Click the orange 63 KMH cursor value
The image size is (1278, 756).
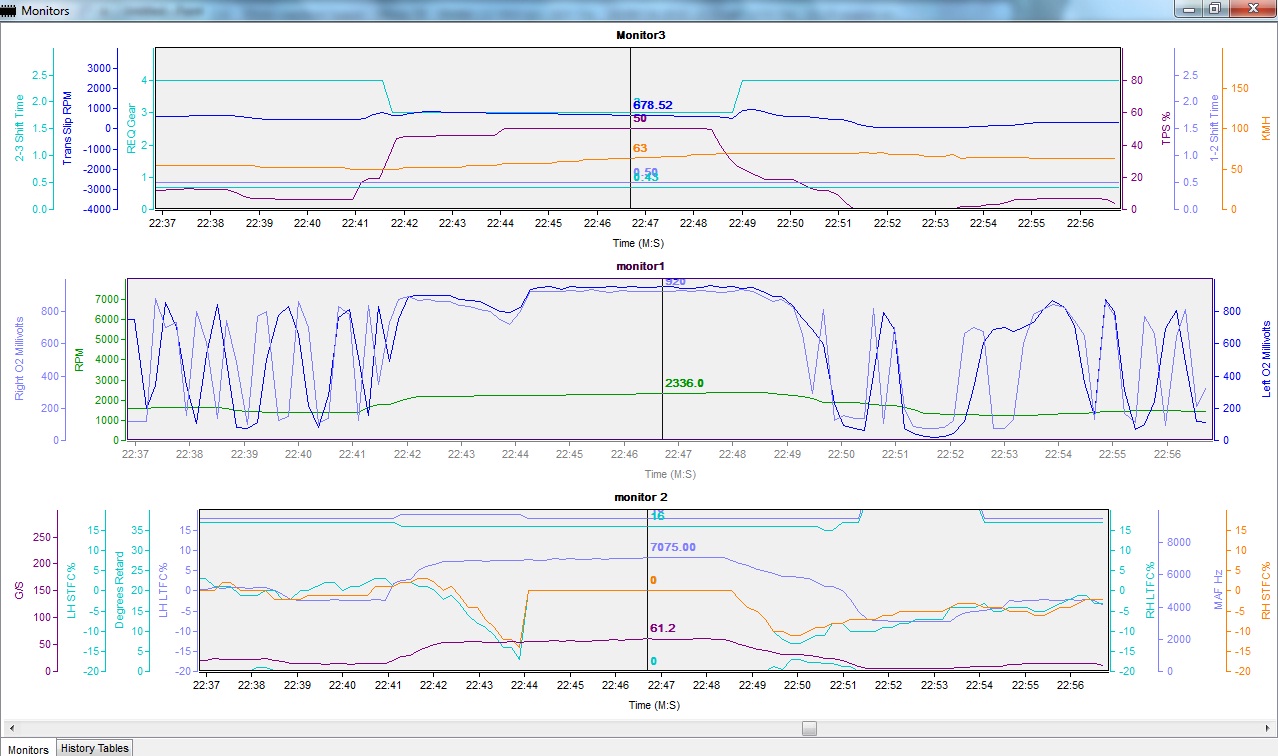pyautogui.click(x=640, y=148)
